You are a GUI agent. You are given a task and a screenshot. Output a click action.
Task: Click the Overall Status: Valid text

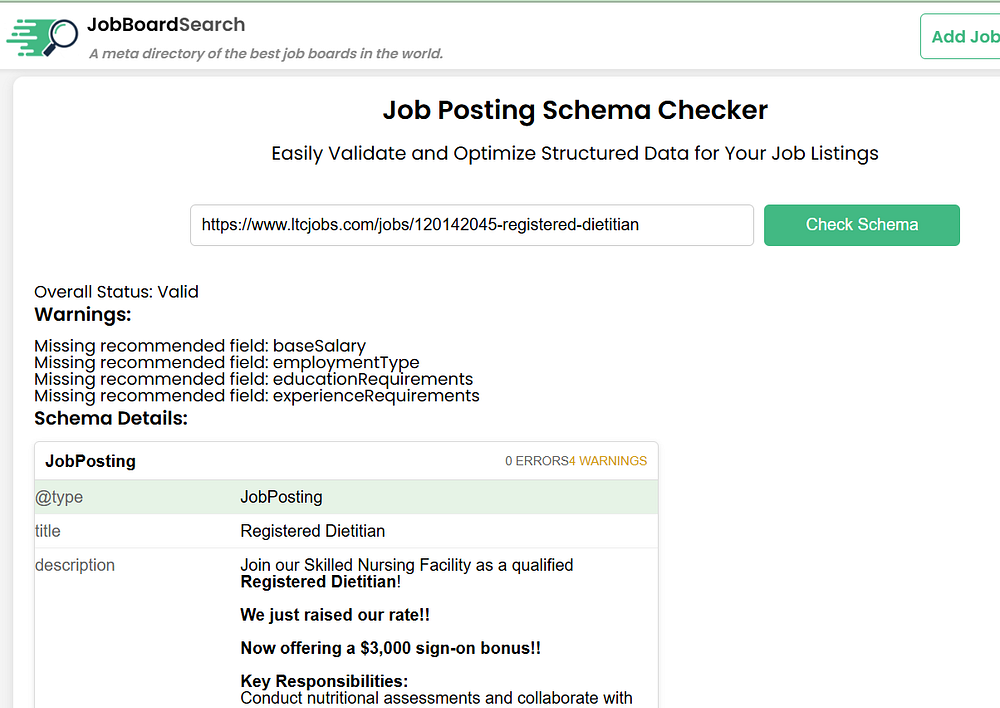tap(116, 292)
